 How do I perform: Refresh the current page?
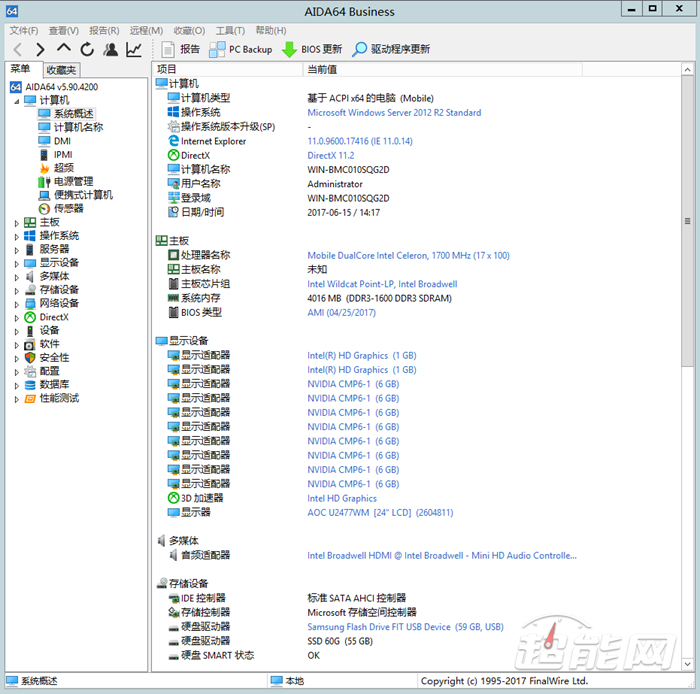click(87, 49)
